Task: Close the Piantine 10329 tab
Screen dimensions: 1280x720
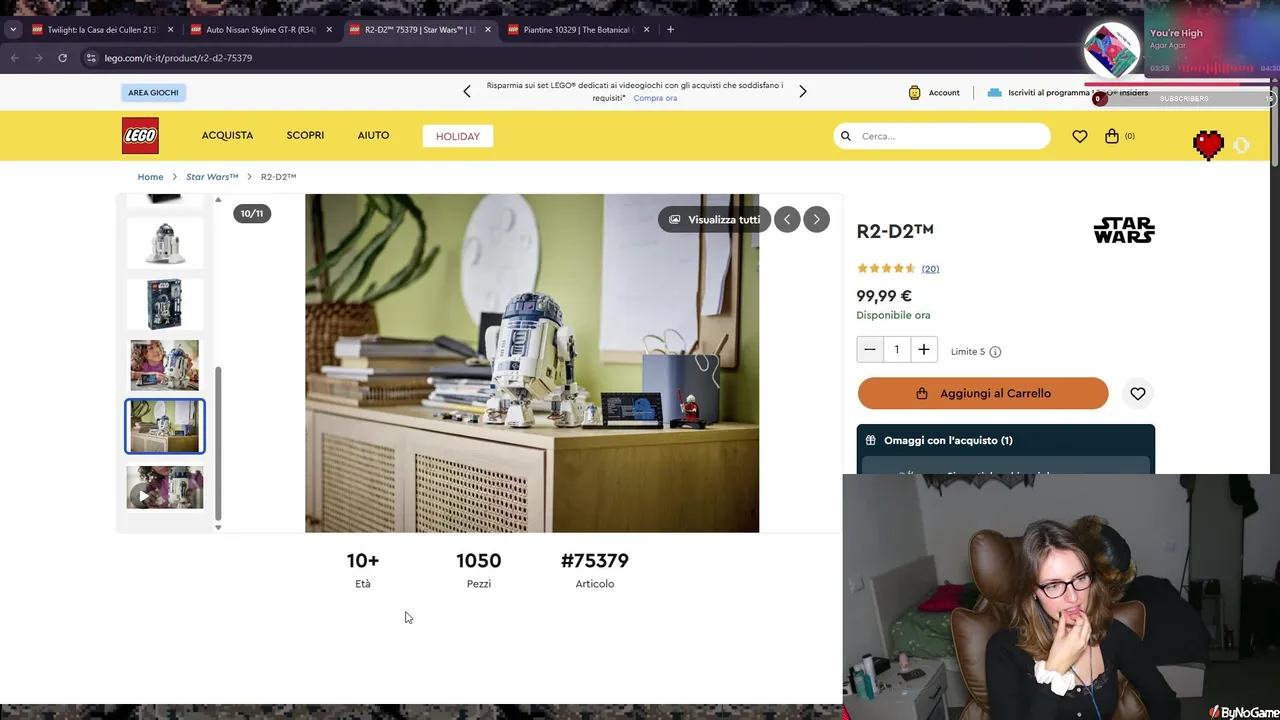Action: 646,29
